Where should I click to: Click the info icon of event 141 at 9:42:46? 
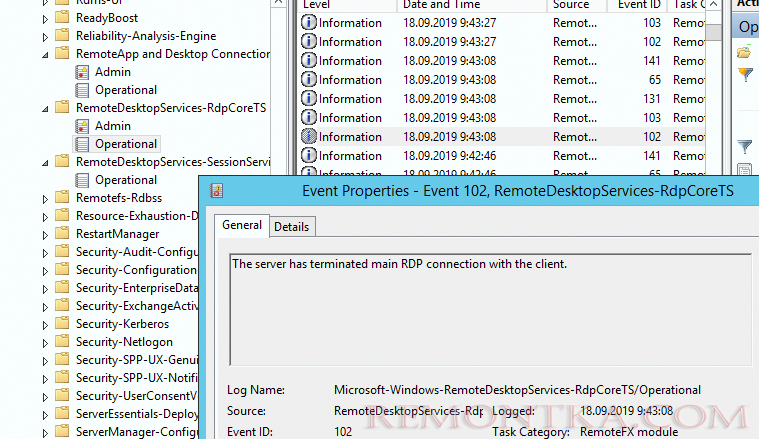click(309, 155)
